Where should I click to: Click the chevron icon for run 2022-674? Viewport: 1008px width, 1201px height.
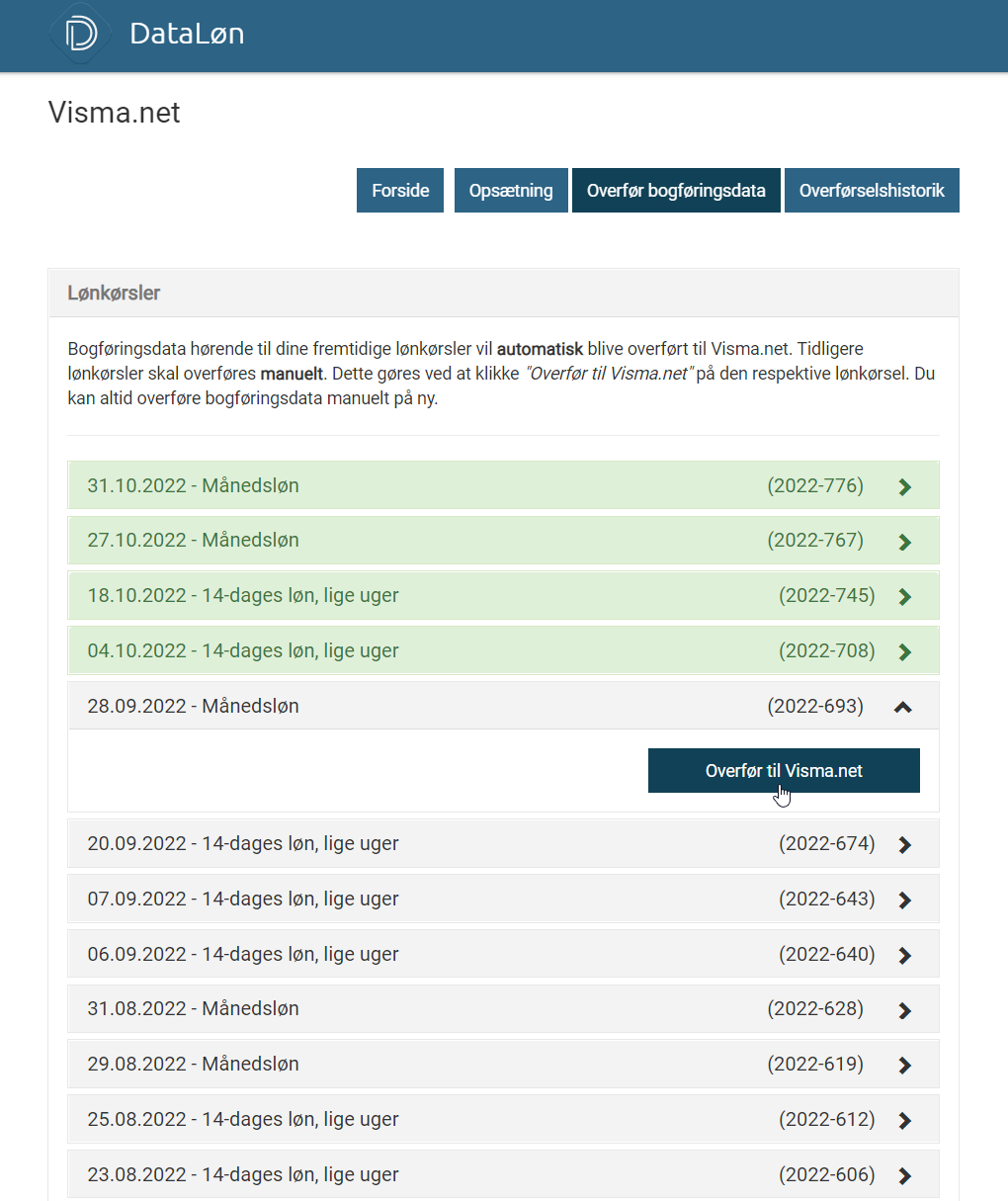tap(904, 845)
